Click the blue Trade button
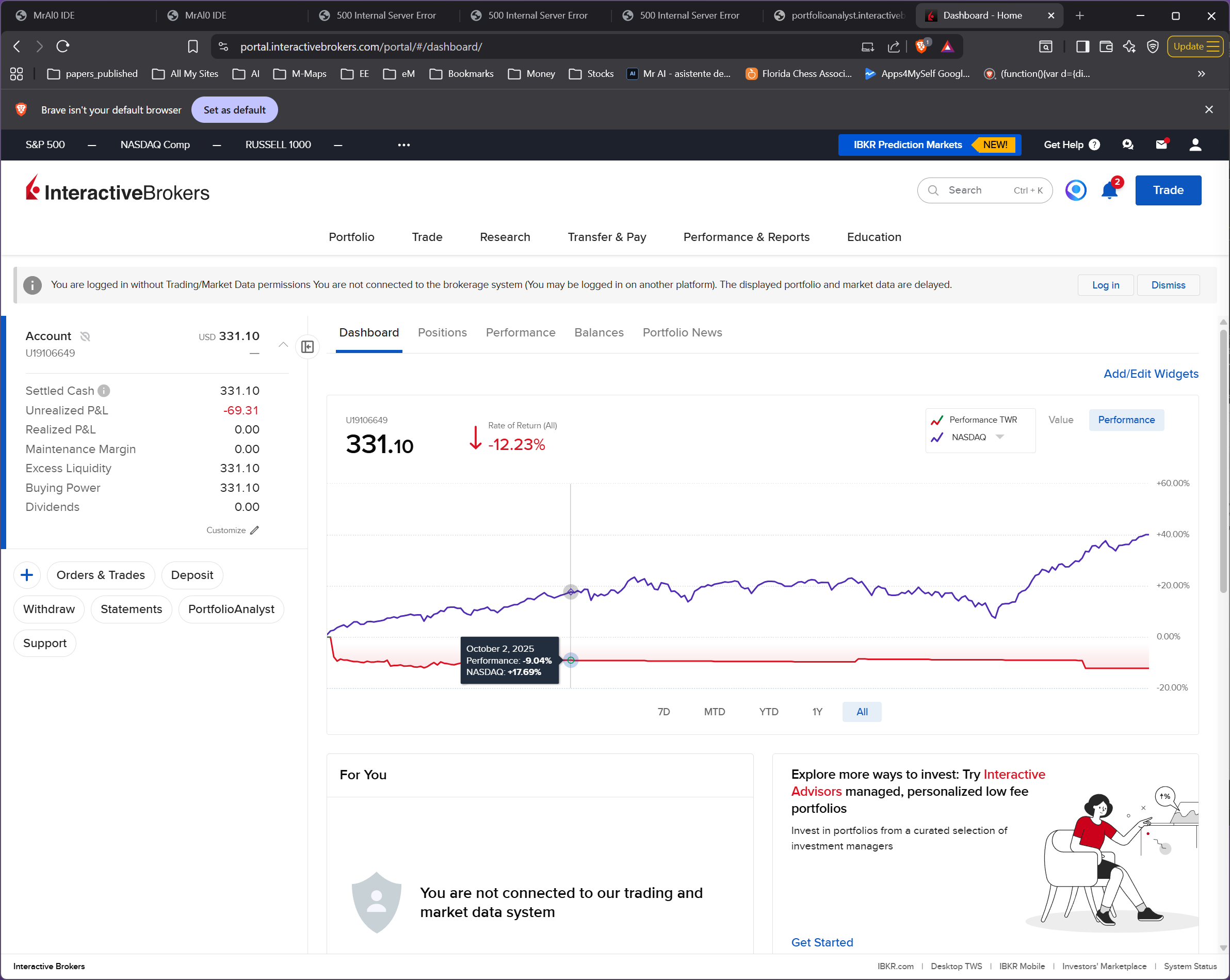 tap(1168, 190)
